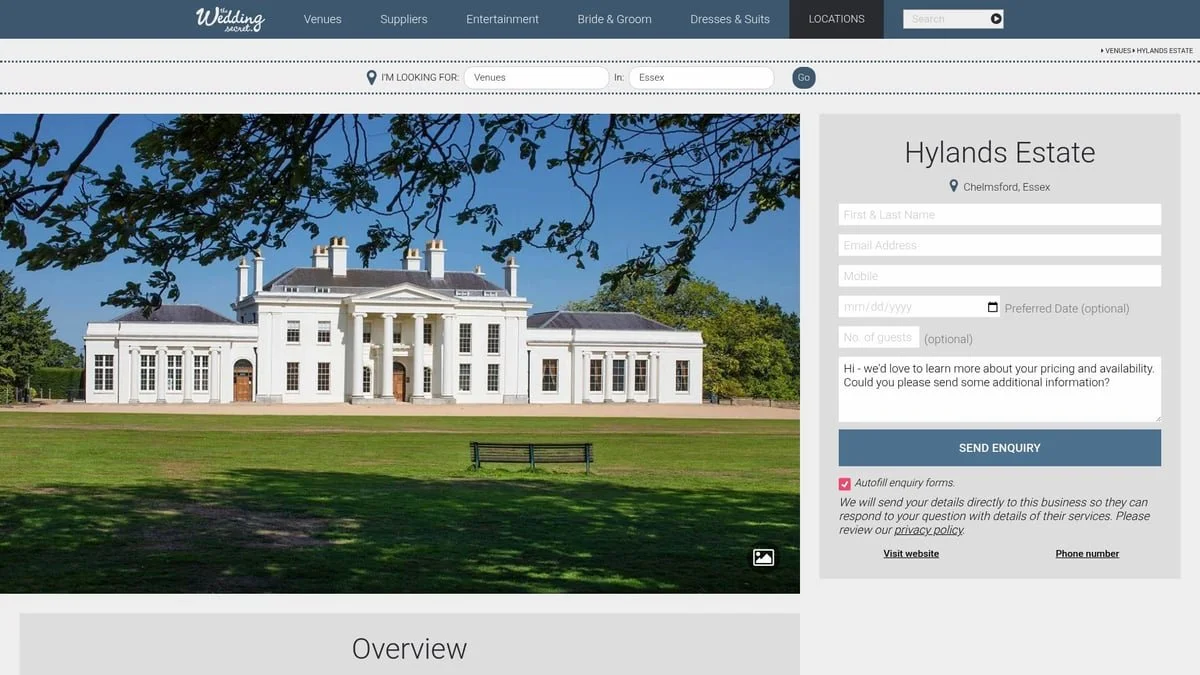Click the Go button
Image resolution: width=1200 pixels, height=675 pixels.
coord(804,78)
